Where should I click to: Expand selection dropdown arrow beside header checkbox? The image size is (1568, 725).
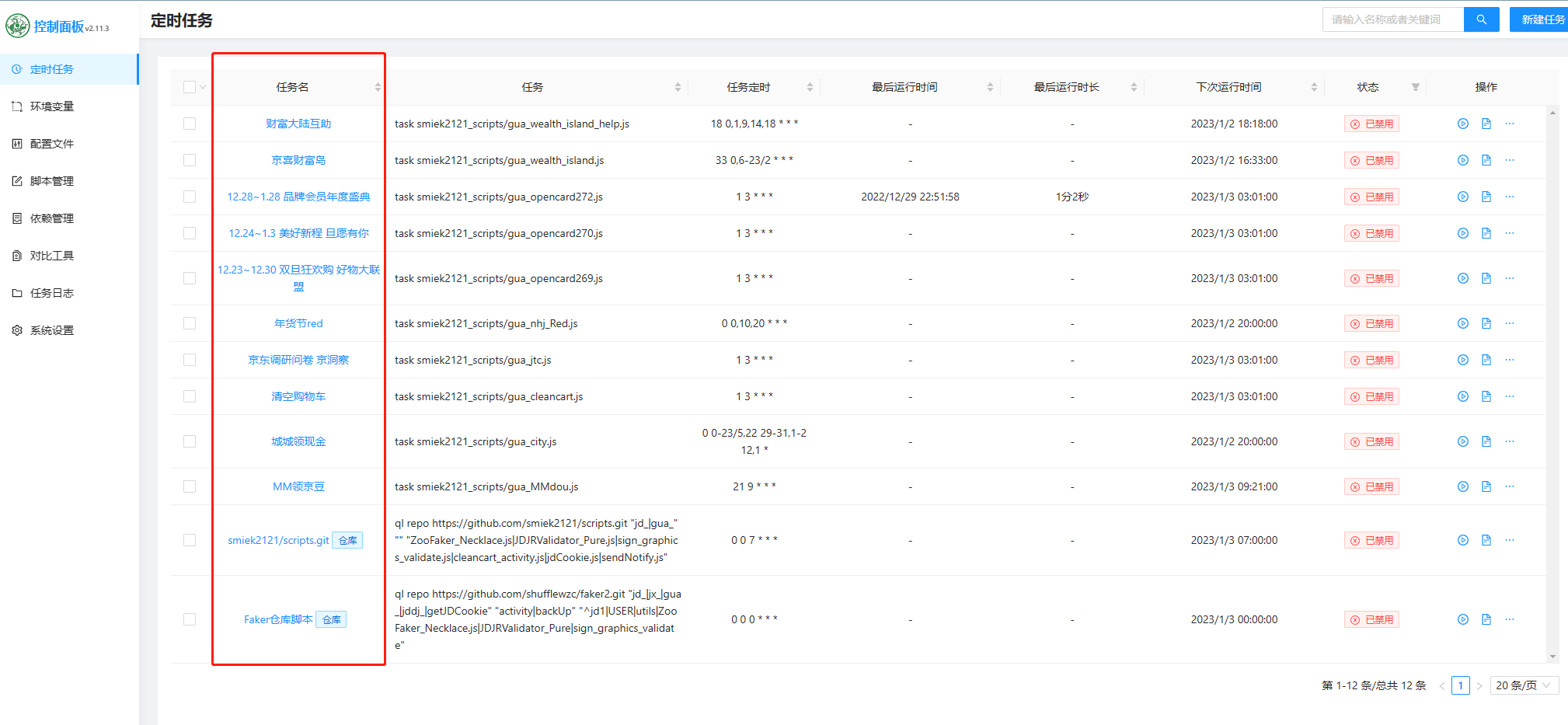(203, 87)
